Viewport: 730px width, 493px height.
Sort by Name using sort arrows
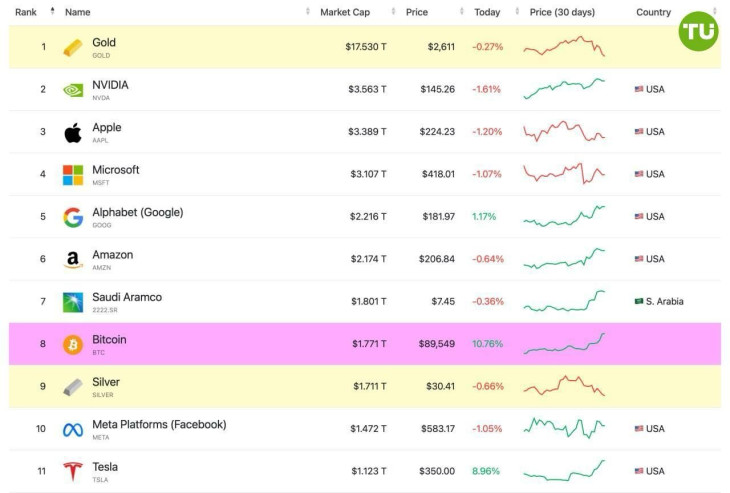coord(307,11)
